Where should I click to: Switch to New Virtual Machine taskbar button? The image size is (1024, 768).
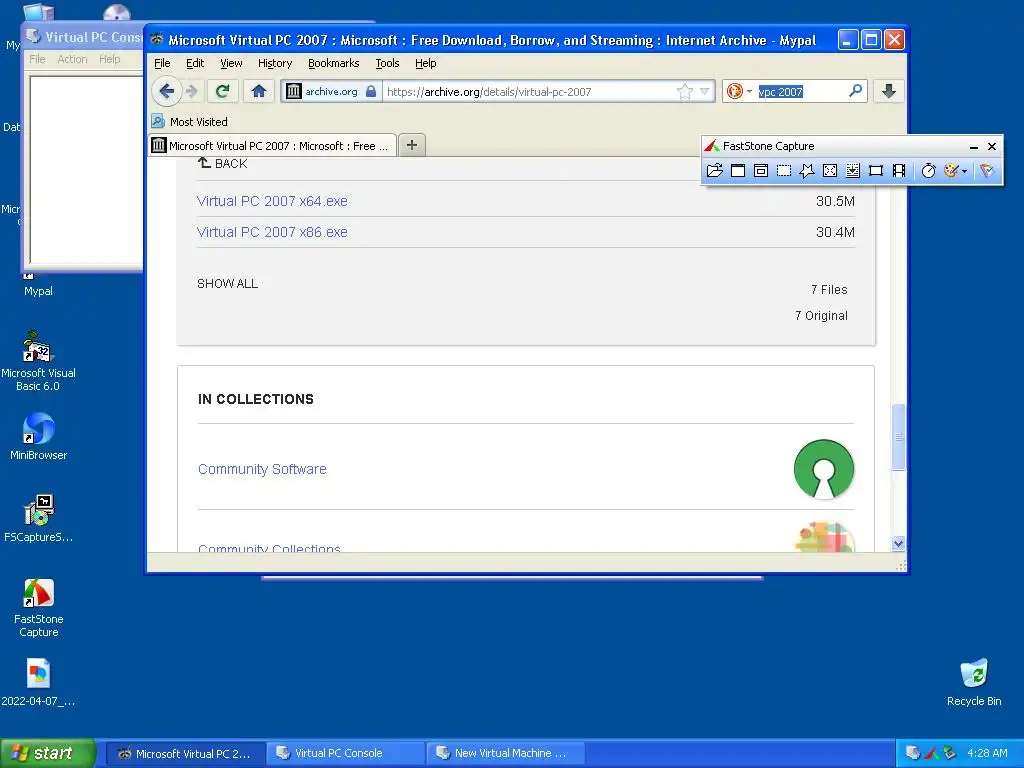(505, 753)
